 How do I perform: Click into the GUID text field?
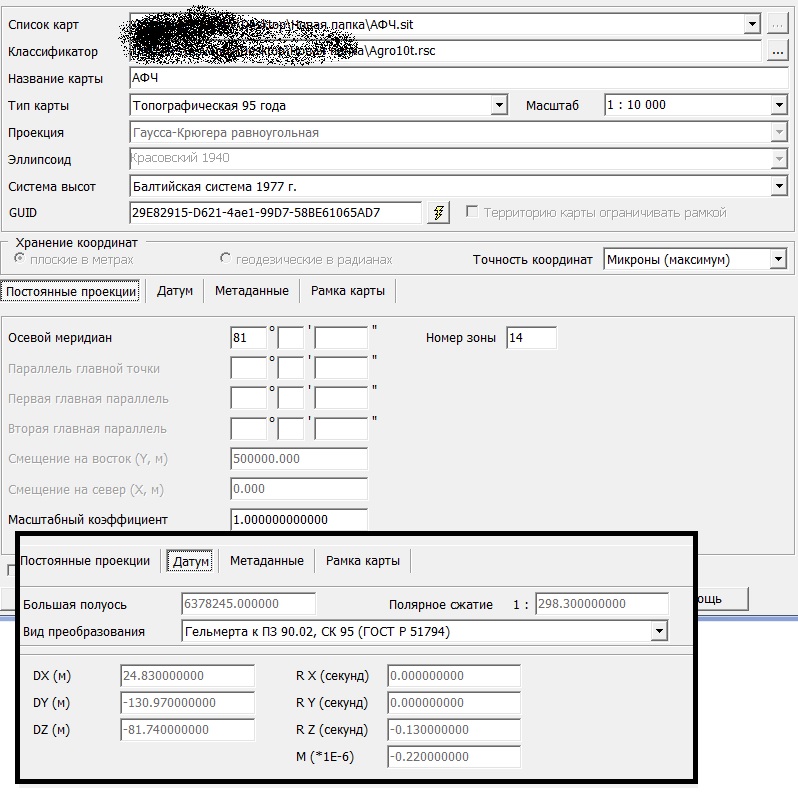pyautogui.click(x=275, y=212)
